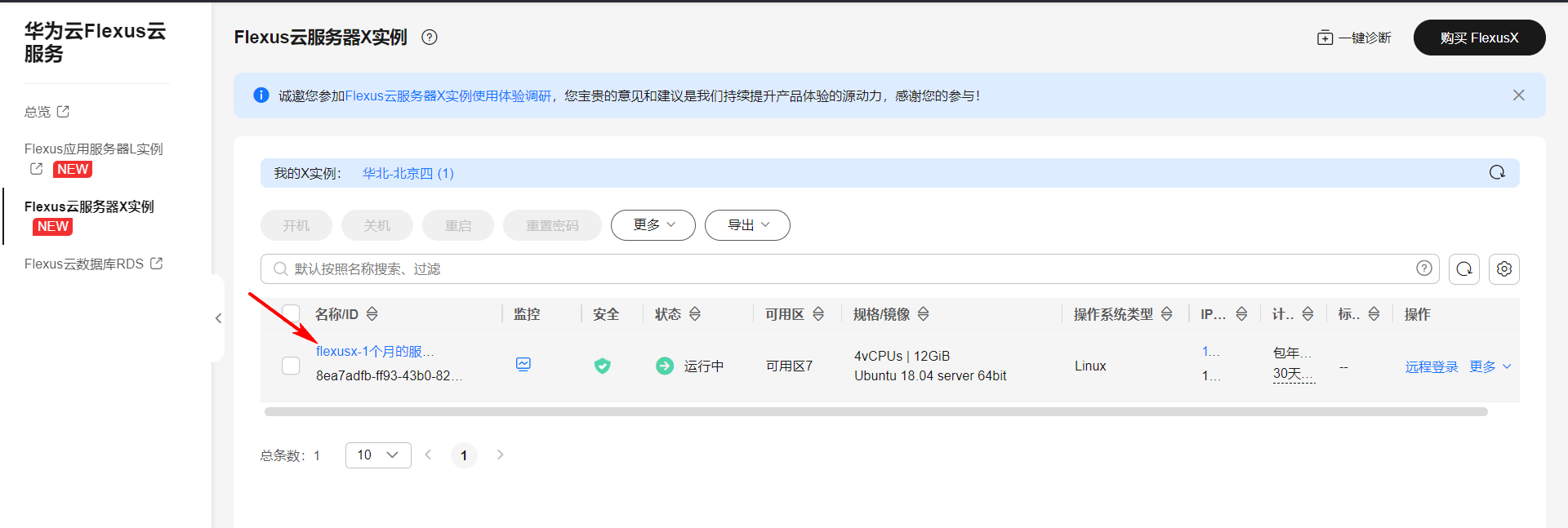Click the green security shield icon
This screenshot has width=1568, height=528.
click(x=602, y=366)
